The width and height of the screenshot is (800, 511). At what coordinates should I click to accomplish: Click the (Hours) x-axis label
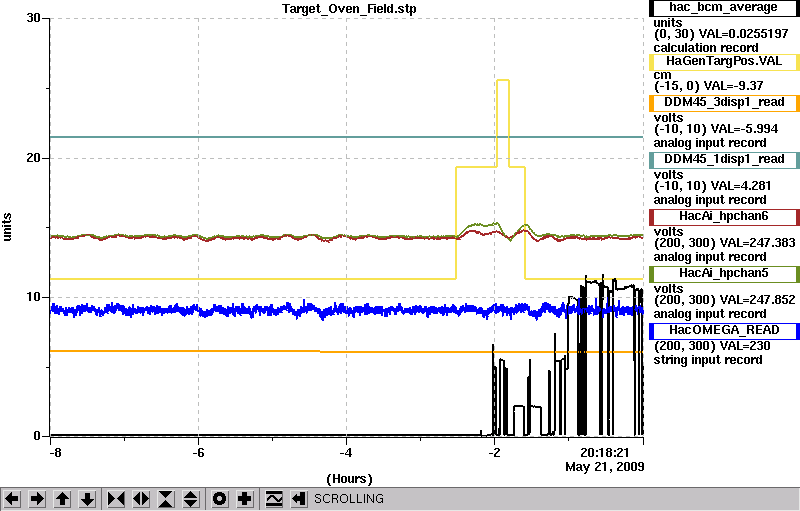(349, 479)
